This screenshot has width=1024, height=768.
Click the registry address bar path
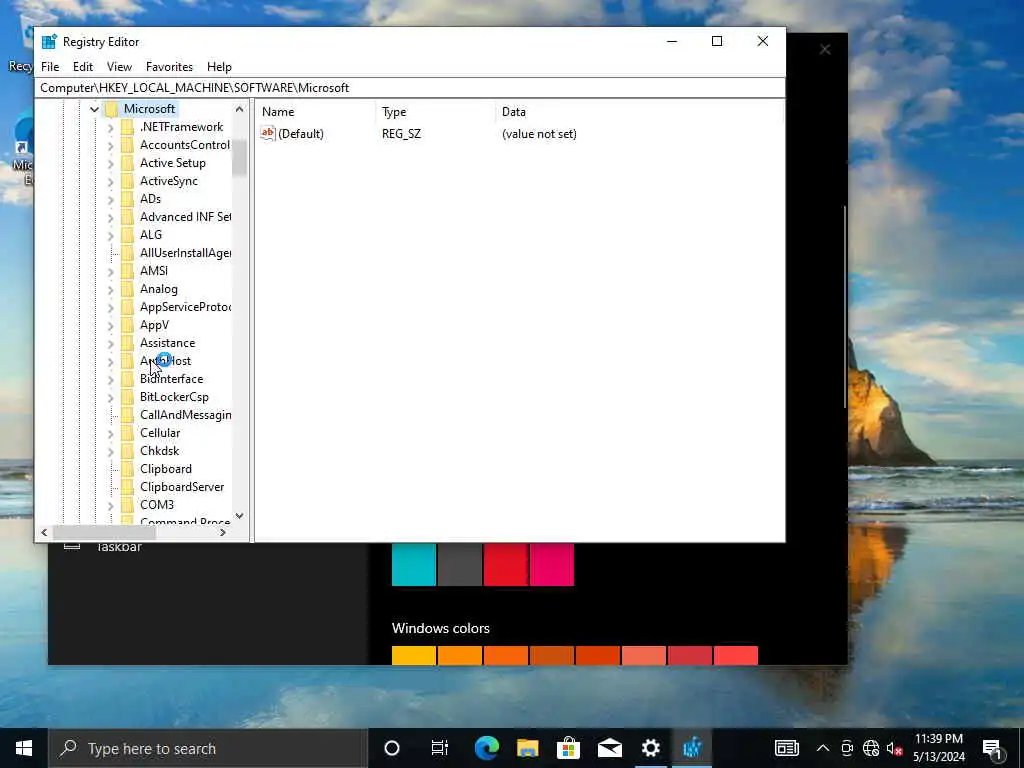(x=410, y=88)
